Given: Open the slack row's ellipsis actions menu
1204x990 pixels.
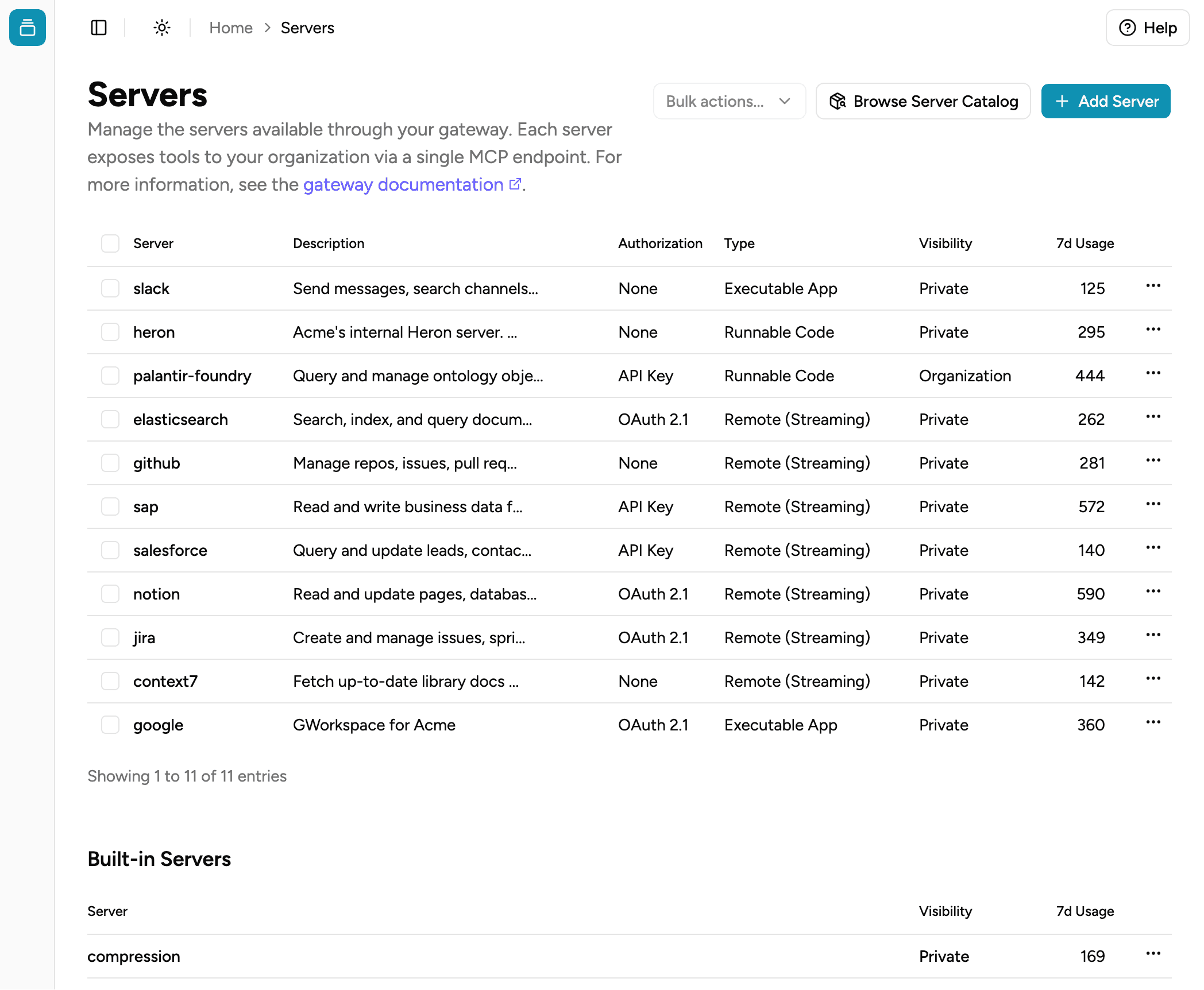Looking at the screenshot, I should [x=1153, y=288].
